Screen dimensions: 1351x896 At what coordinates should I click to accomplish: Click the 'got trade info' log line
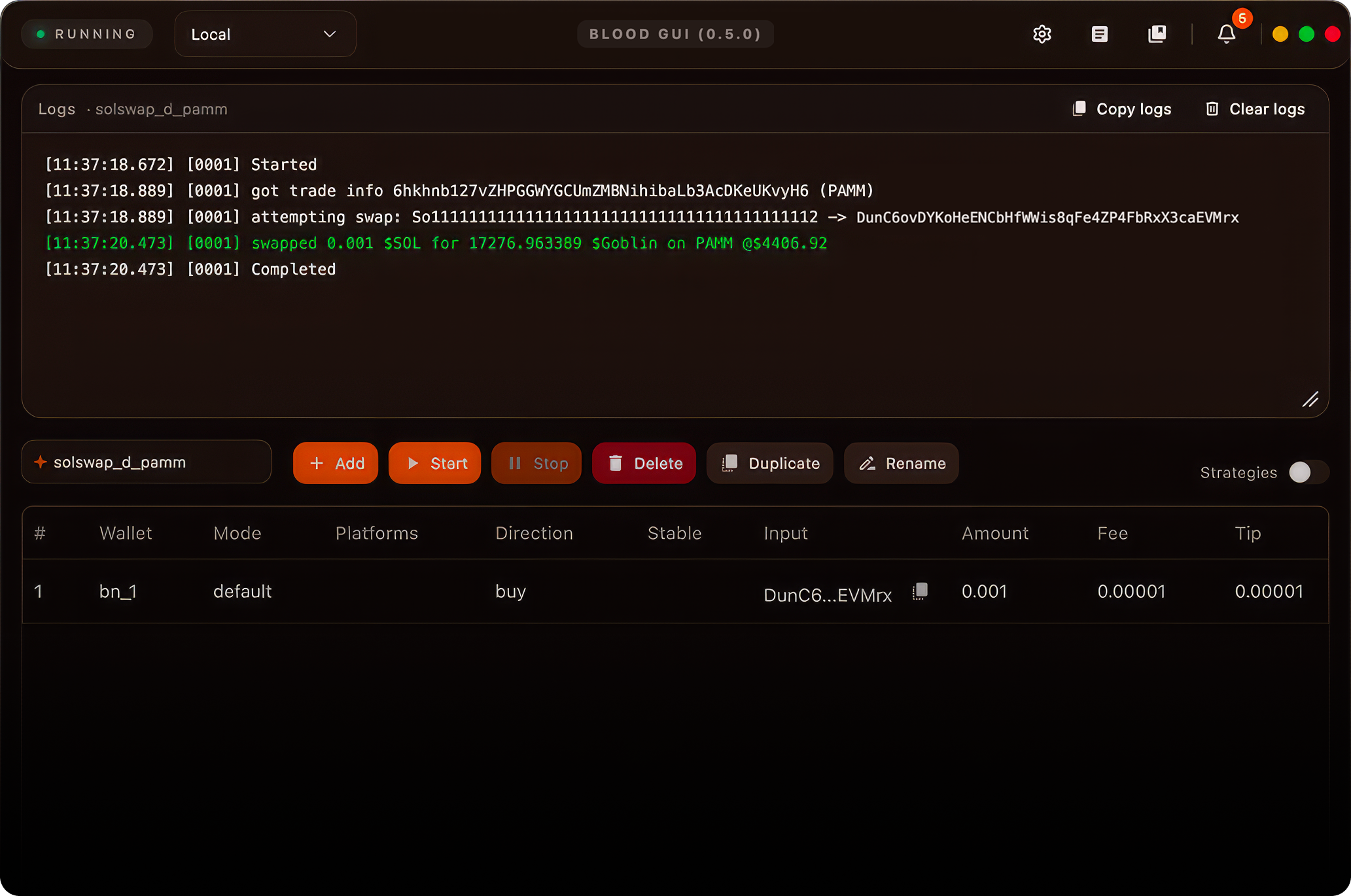(459, 191)
